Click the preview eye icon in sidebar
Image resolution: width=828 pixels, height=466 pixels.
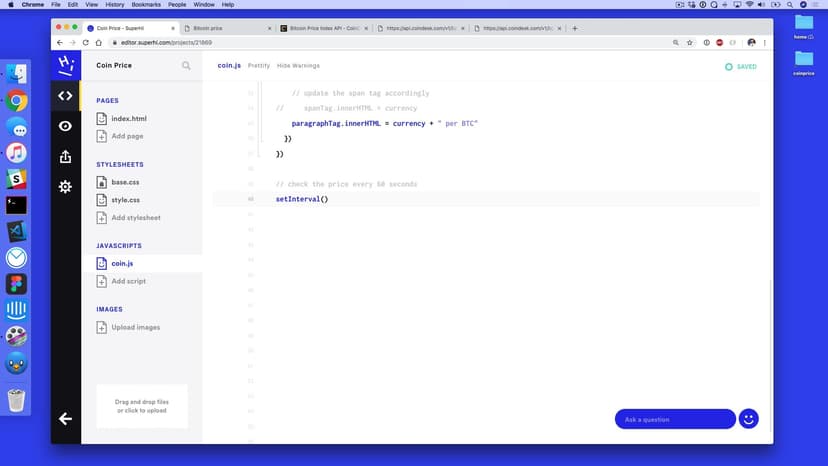pos(65,126)
